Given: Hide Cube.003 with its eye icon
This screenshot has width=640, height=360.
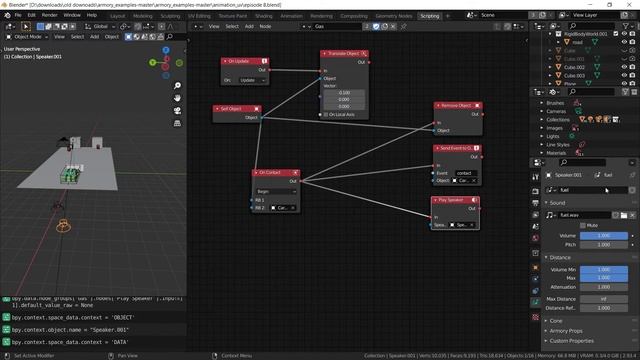Looking at the screenshot, I should pyautogui.click(x=624, y=76).
